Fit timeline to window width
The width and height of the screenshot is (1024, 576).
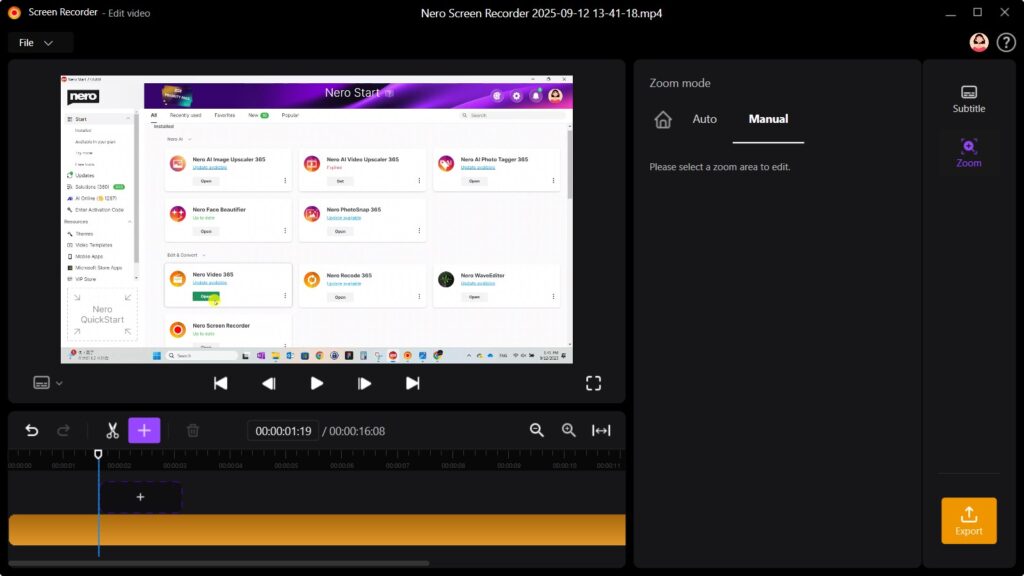coord(601,430)
